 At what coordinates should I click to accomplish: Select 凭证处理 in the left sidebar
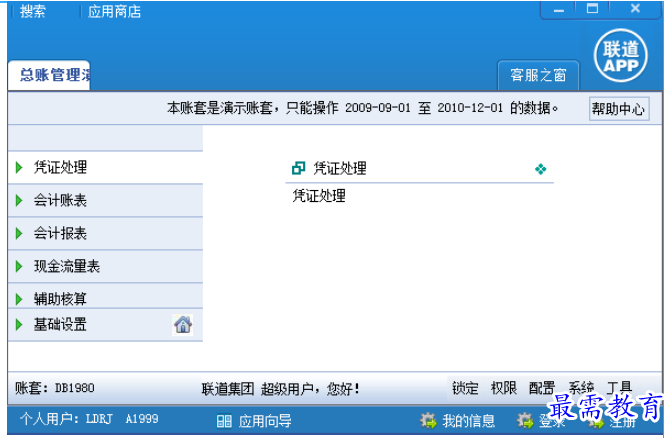(105, 167)
